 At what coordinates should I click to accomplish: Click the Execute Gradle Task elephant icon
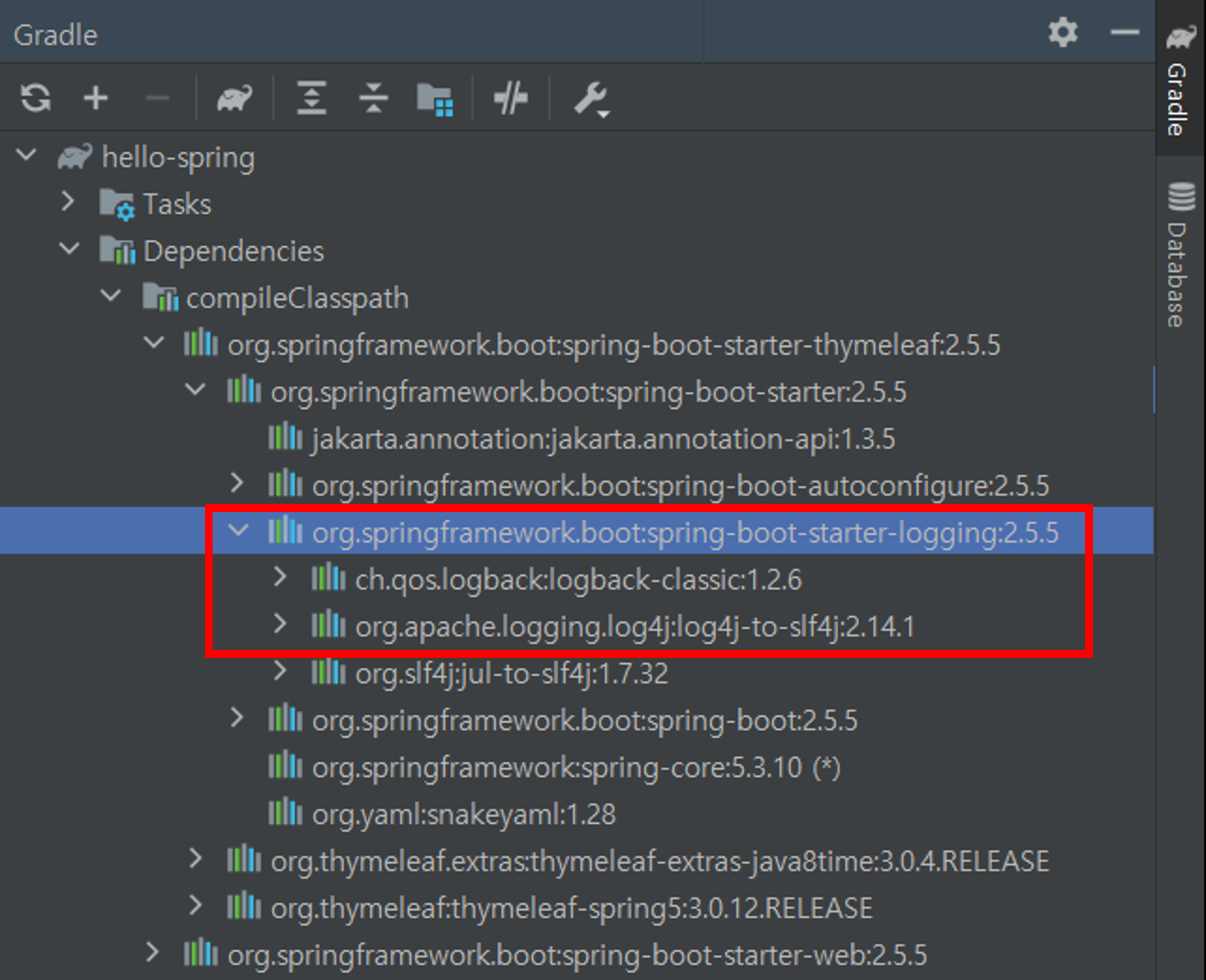(x=234, y=98)
